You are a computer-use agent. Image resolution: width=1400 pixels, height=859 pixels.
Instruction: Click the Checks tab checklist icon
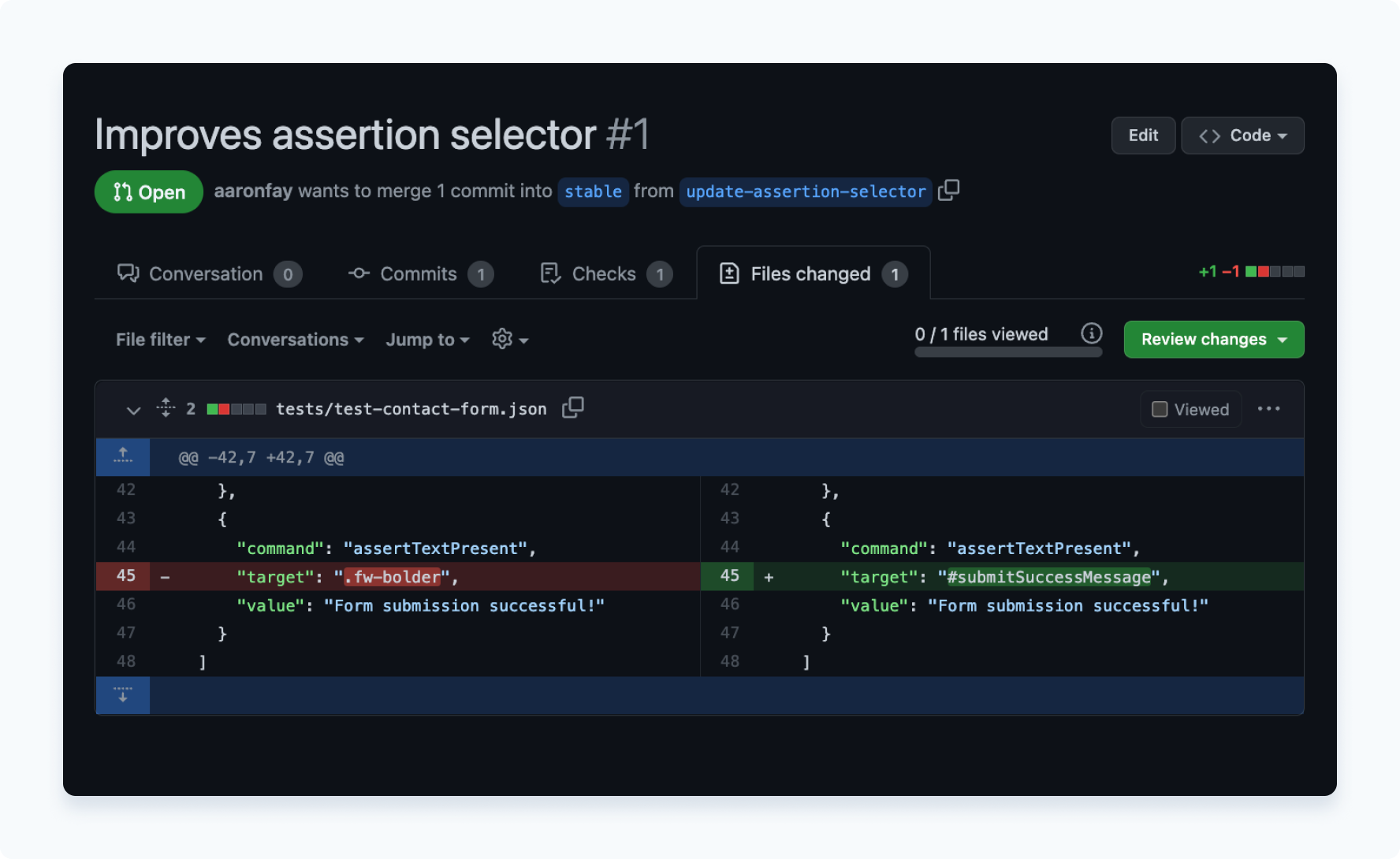(x=550, y=273)
